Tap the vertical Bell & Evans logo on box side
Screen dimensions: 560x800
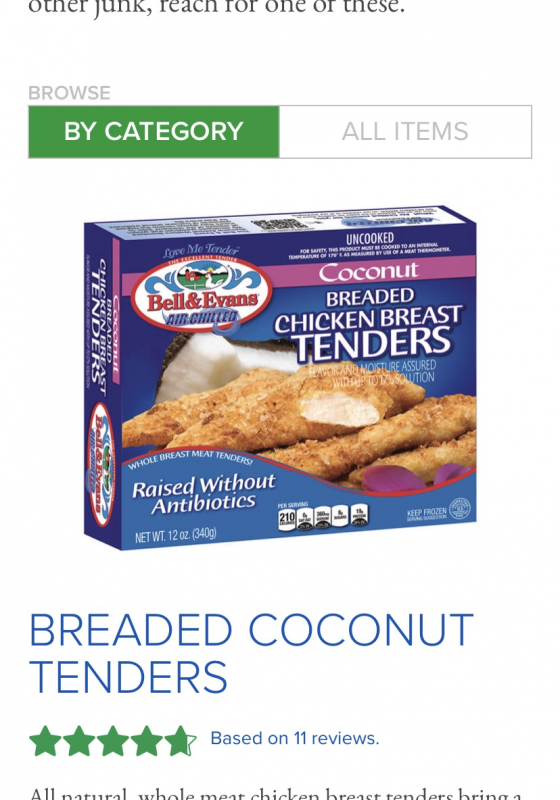tap(101, 464)
